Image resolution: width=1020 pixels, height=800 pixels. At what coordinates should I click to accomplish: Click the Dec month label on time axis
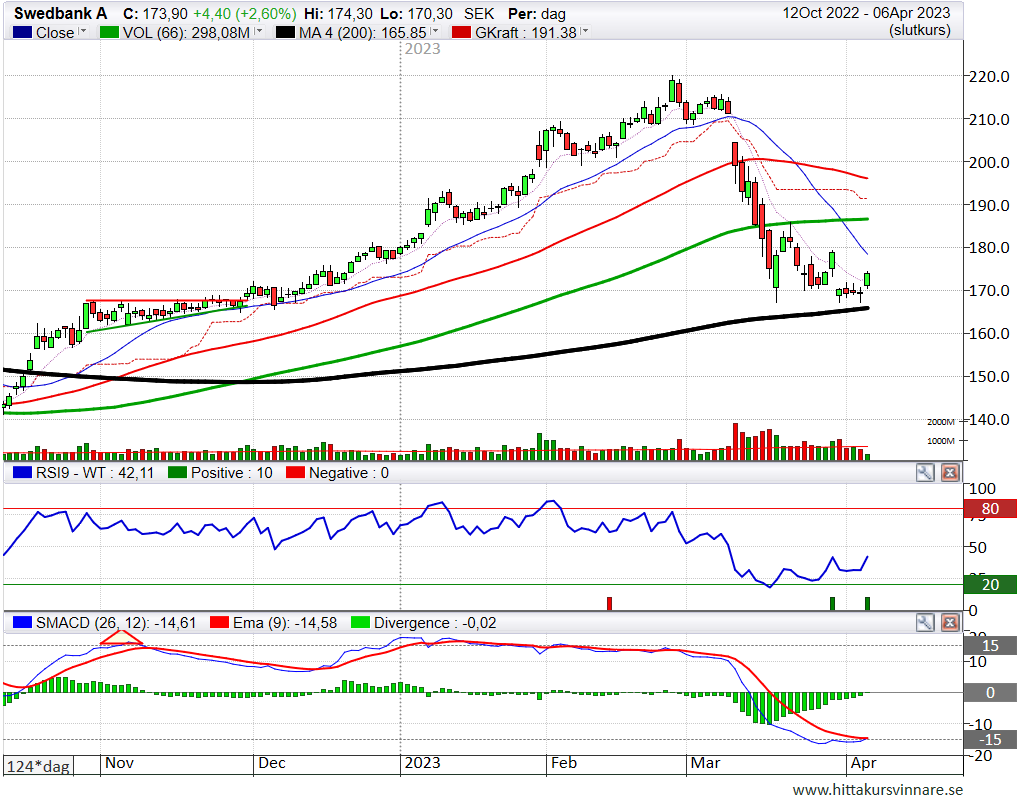[x=272, y=763]
